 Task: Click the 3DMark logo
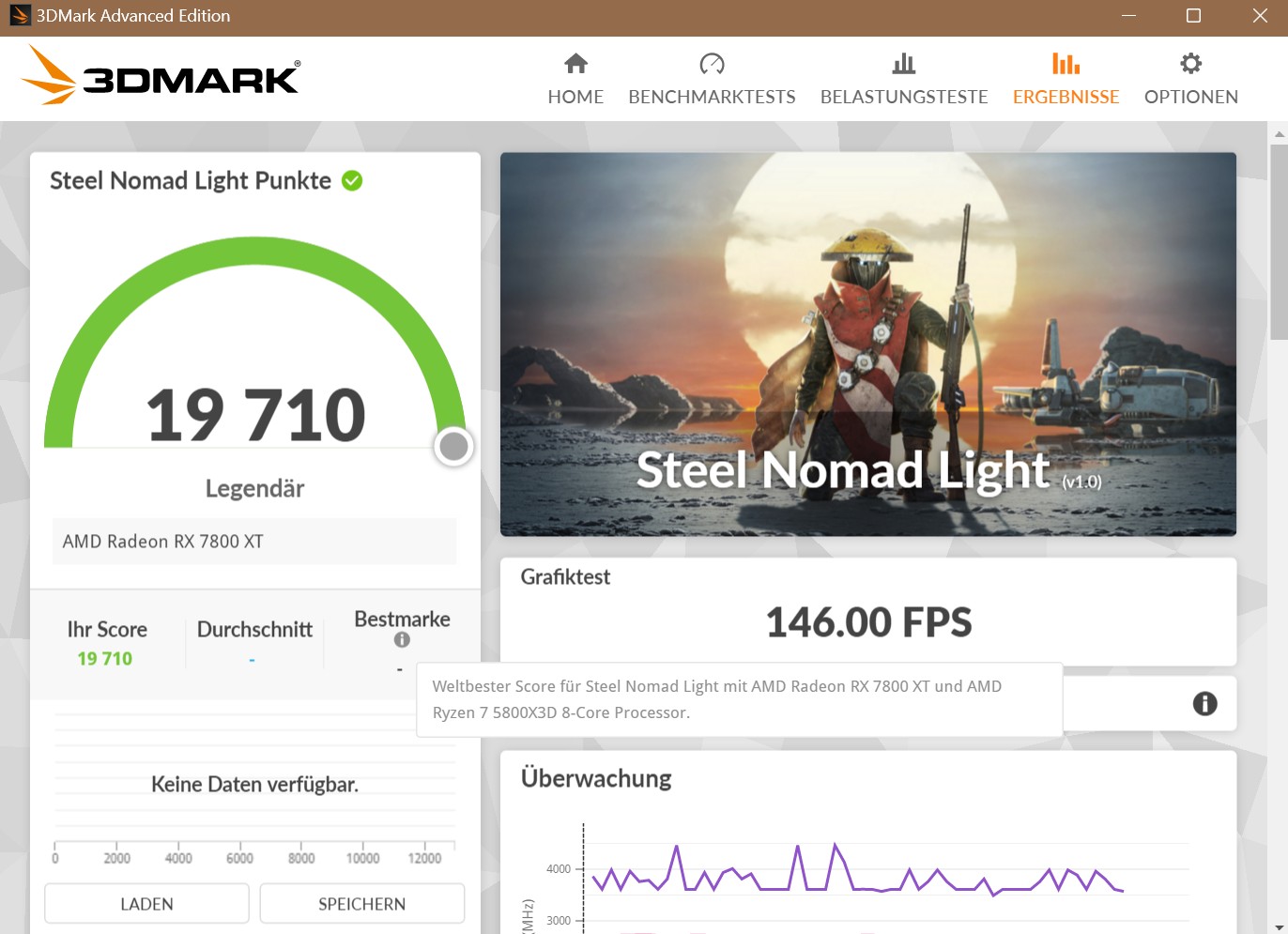[x=161, y=75]
